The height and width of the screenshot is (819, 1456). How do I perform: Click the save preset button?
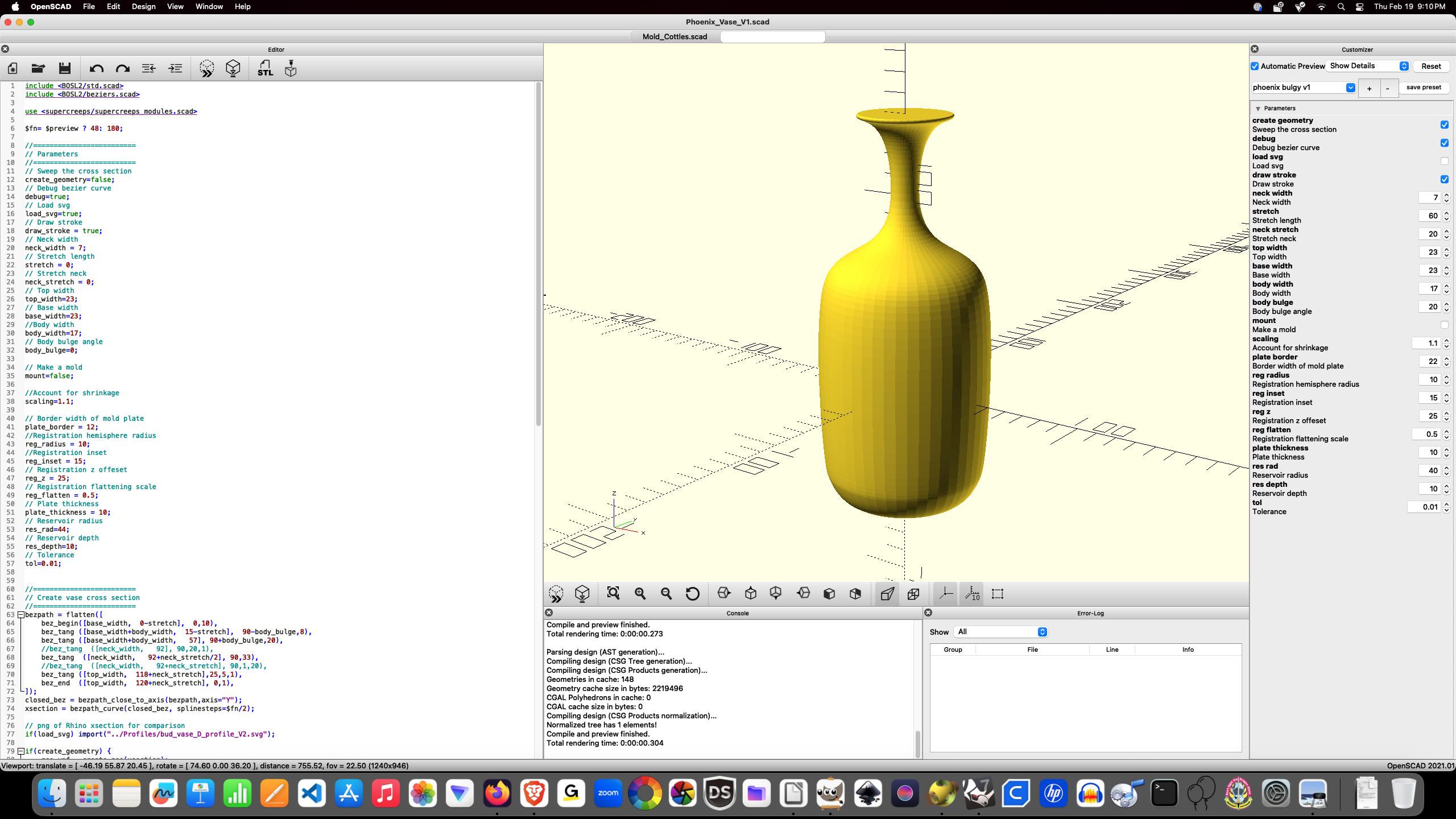pyautogui.click(x=1424, y=87)
